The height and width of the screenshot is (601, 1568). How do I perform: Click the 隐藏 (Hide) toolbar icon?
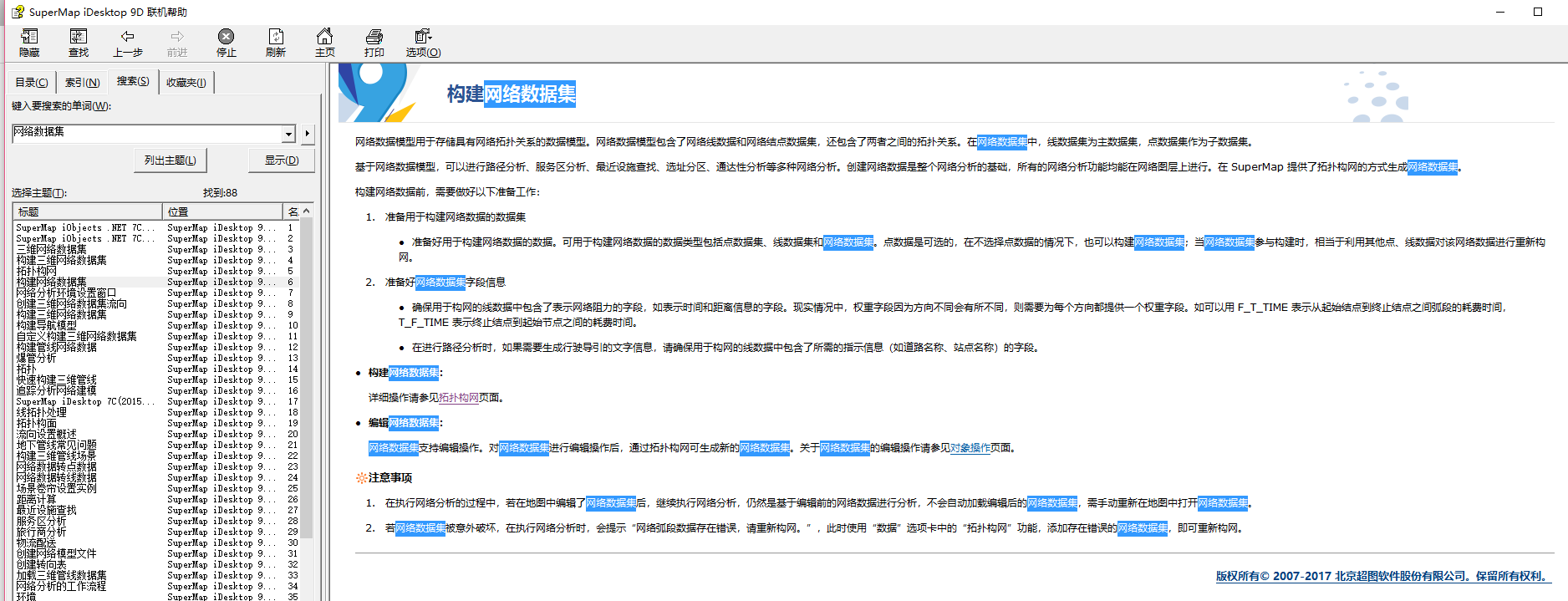click(29, 43)
